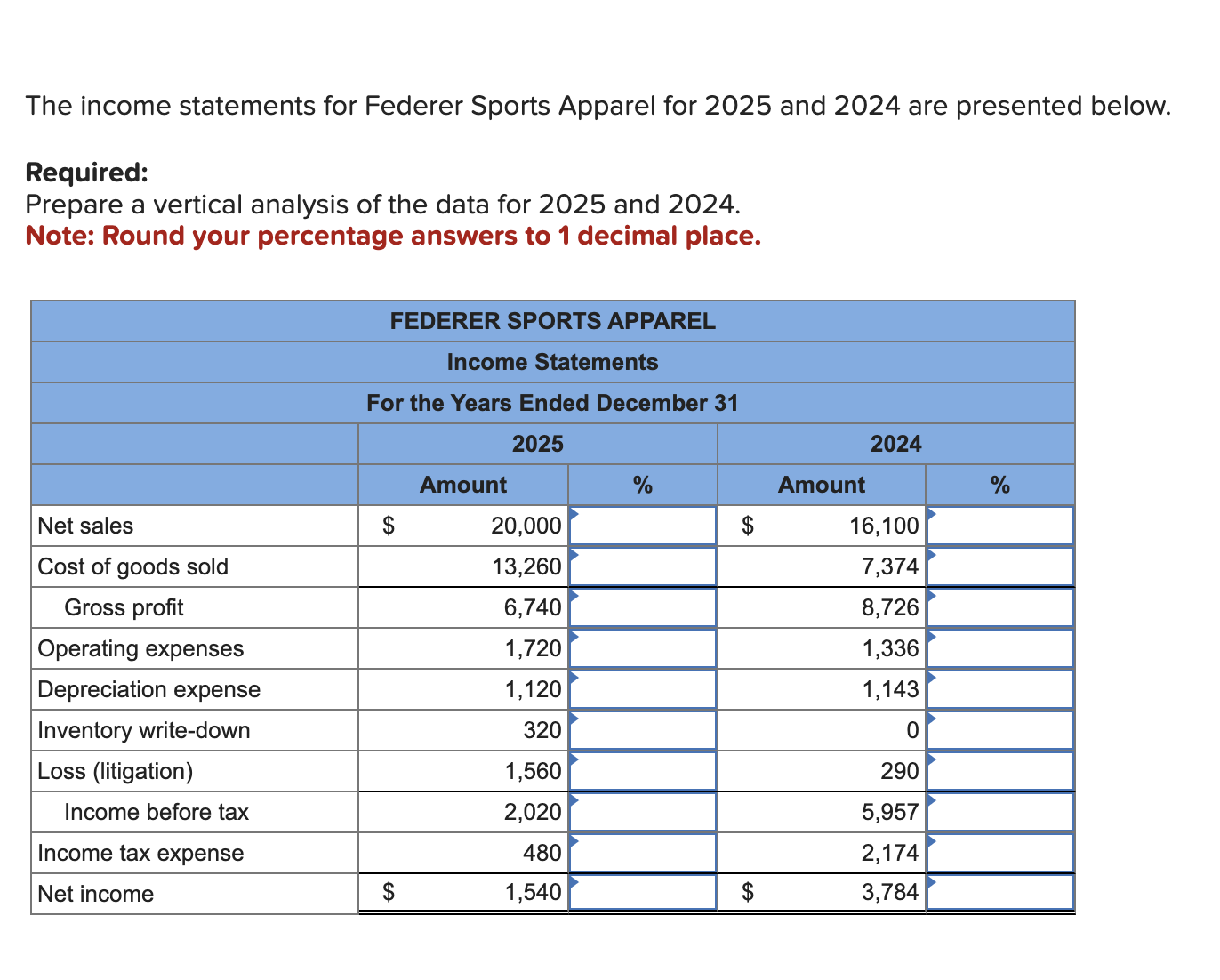
Task: Click the blue marker beside Gross profit 2024
Action: (933, 598)
